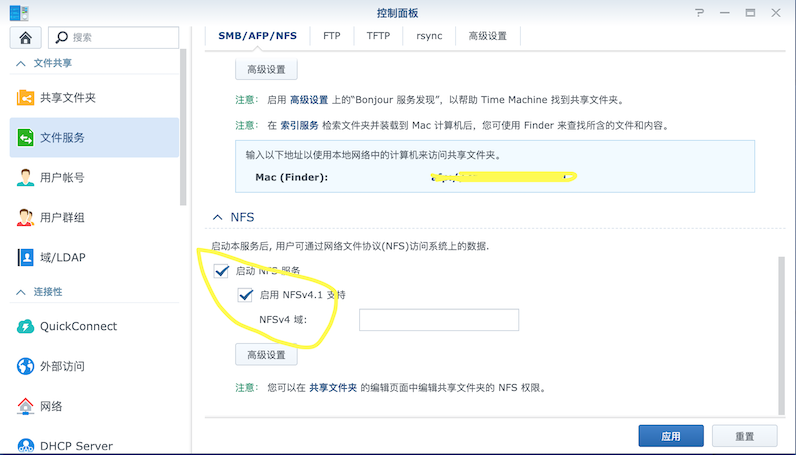The image size is (796, 455).
Task: Collapse the 文件共享 sidebar section
Action: 21,63
